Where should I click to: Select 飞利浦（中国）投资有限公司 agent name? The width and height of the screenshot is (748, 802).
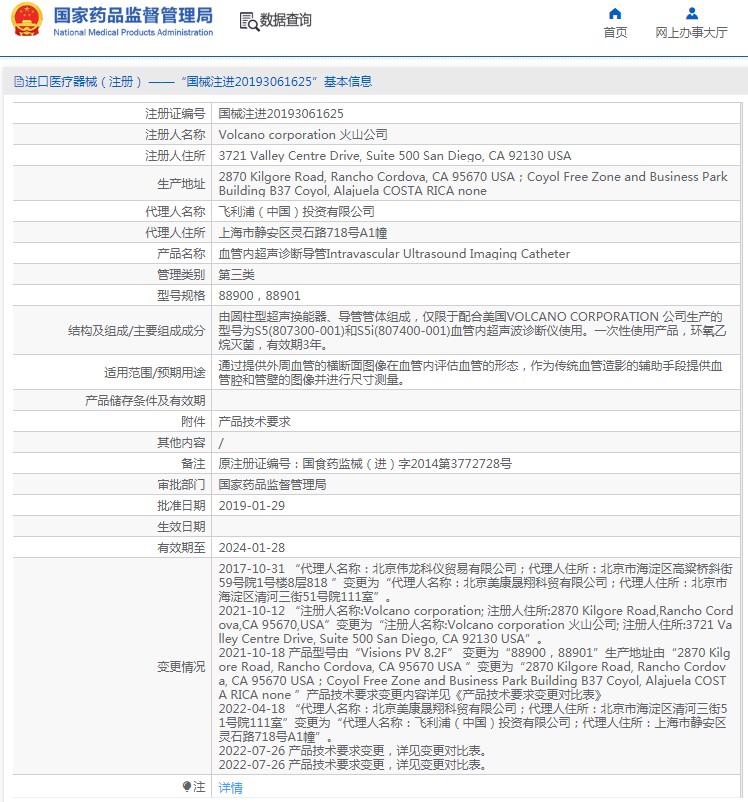(x=296, y=212)
